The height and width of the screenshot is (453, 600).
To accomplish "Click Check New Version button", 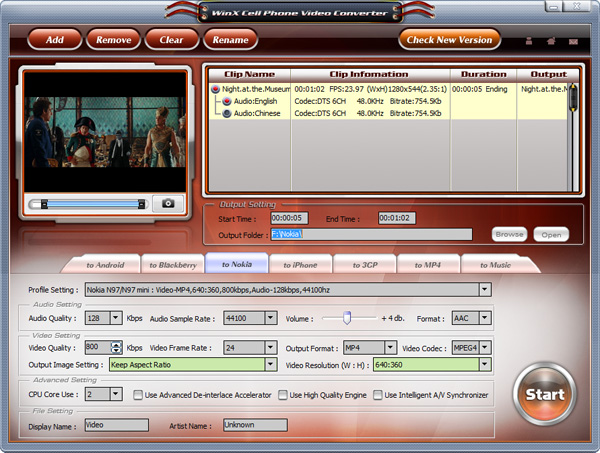I will tap(450, 40).
